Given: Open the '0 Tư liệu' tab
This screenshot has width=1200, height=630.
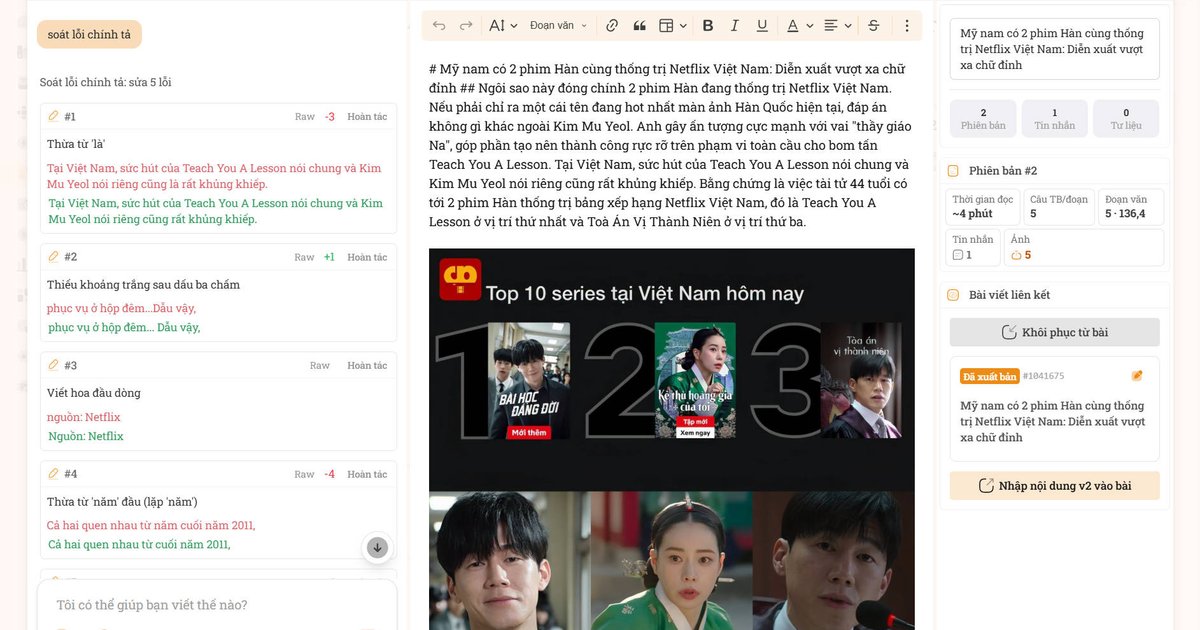Looking at the screenshot, I should 1126,119.
